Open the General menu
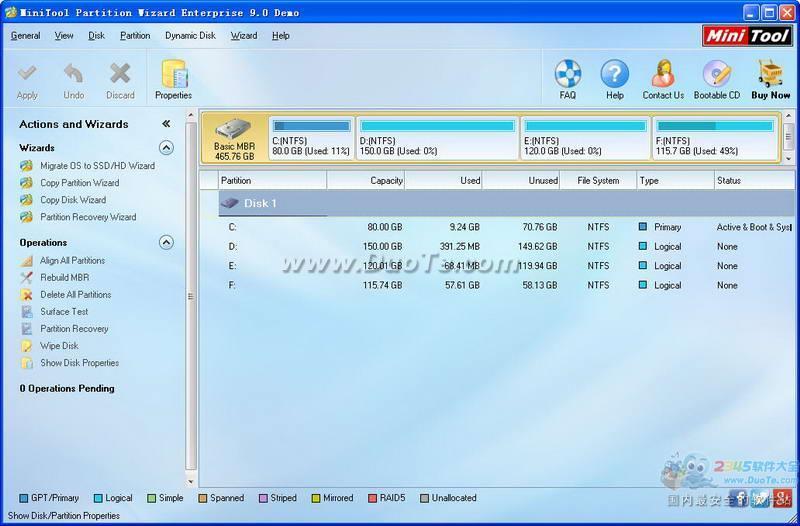The height and width of the screenshot is (526, 800). [26, 36]
